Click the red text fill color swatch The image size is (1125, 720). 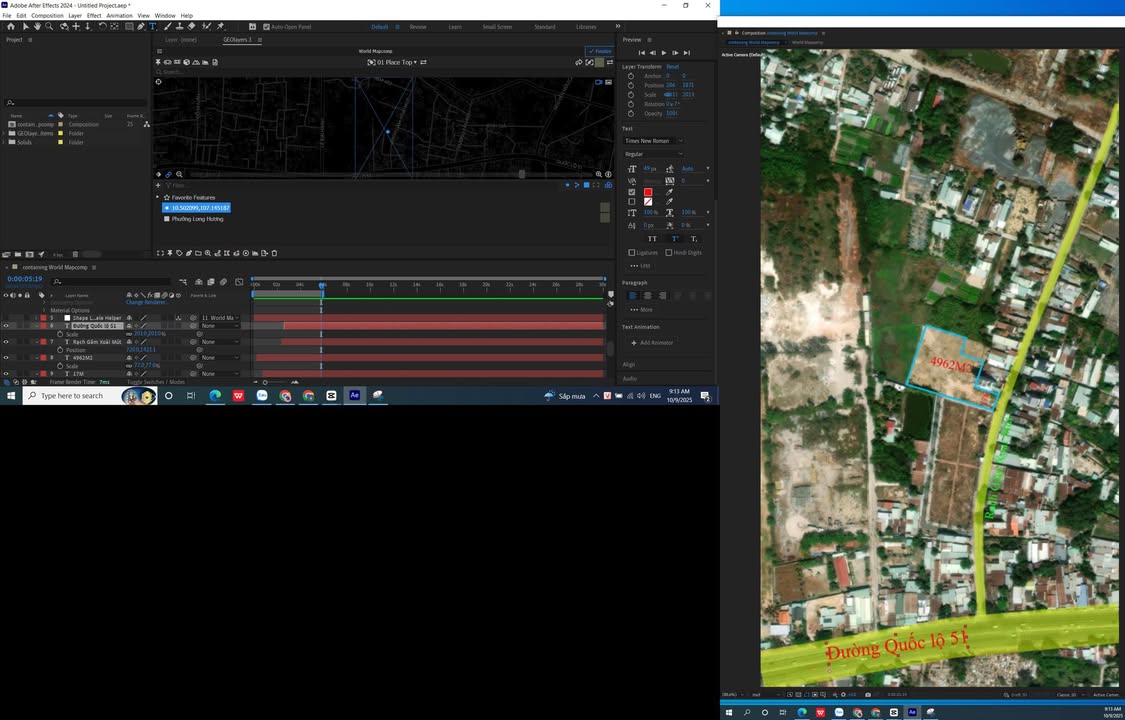tap(647, 192)
